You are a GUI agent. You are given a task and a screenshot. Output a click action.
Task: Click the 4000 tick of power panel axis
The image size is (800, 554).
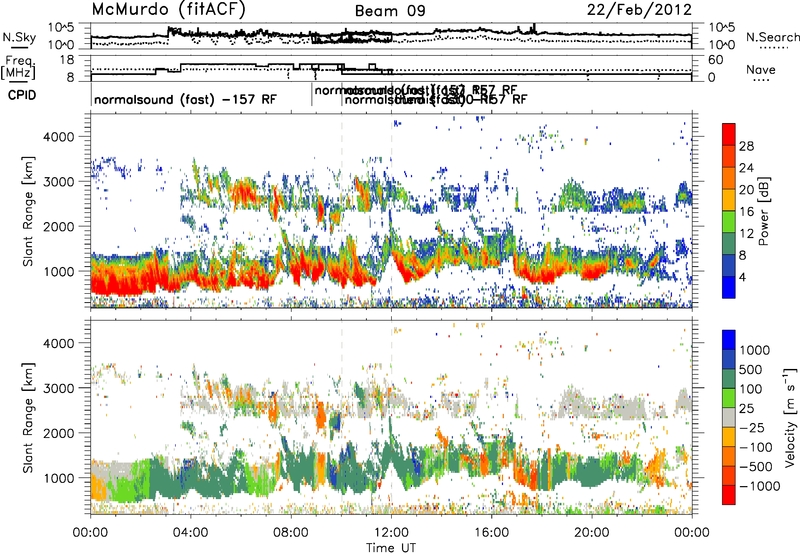coord(59,137)
